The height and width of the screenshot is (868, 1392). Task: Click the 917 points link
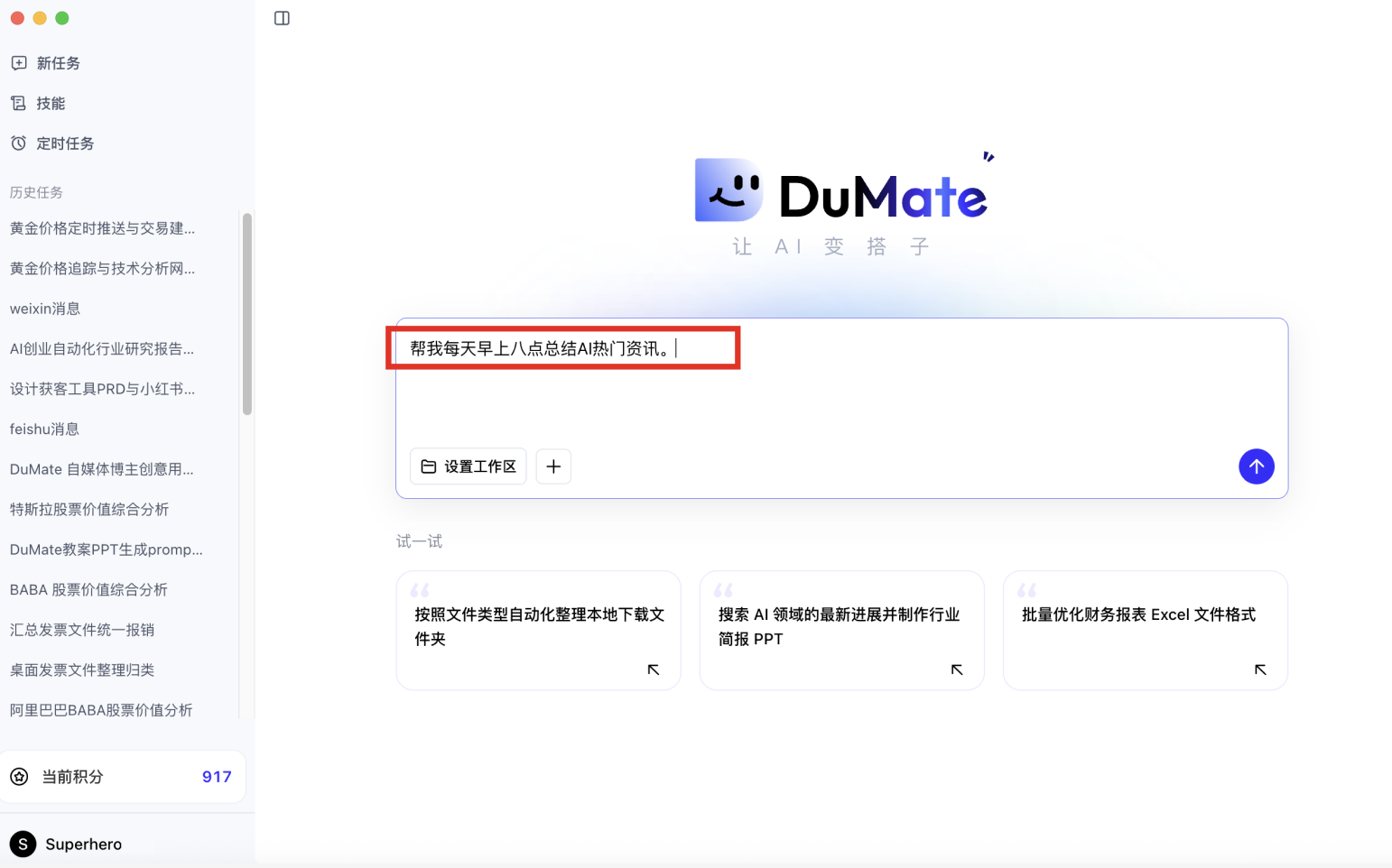click(217, 777)
